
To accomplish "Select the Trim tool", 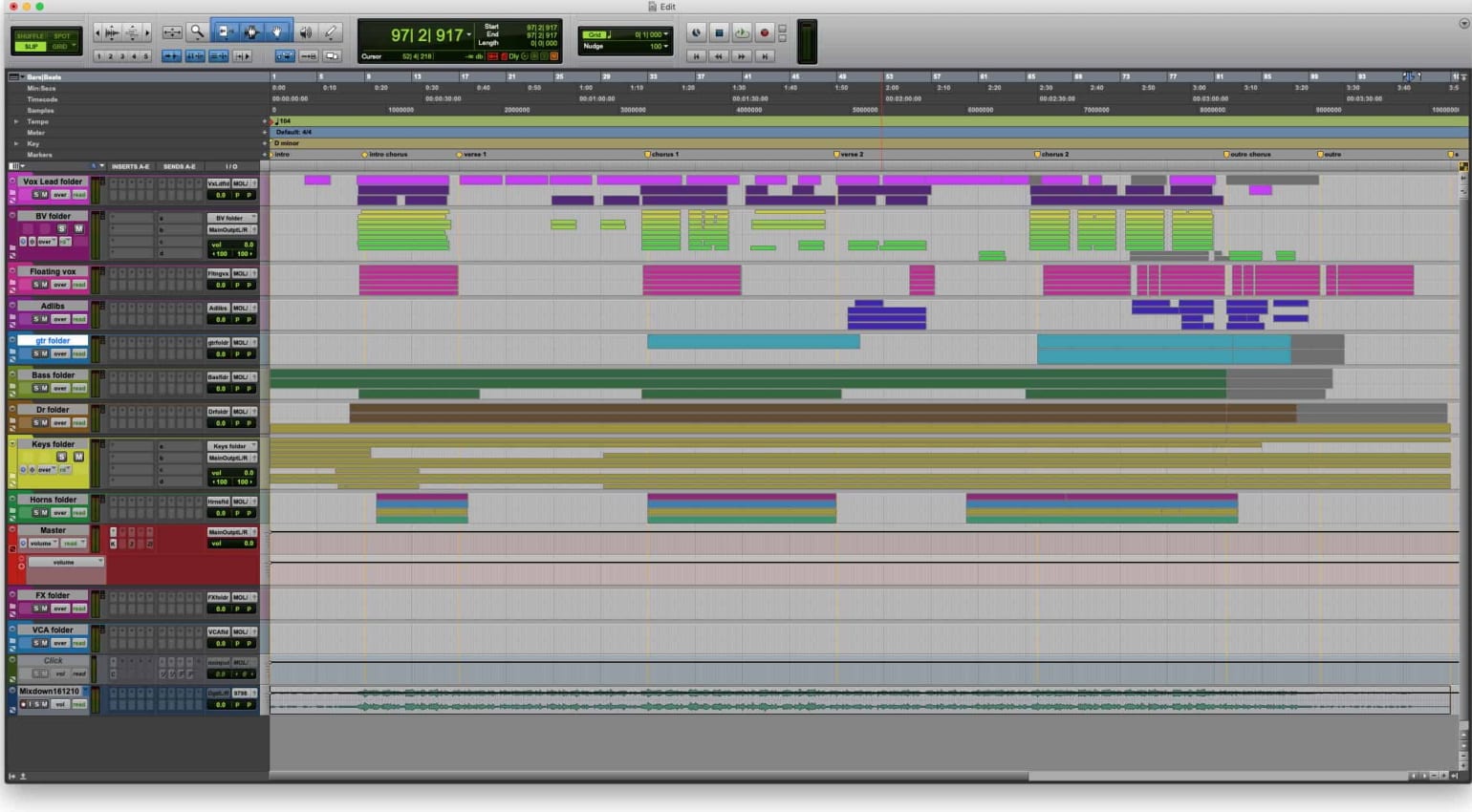I will (x=225, y=32).
